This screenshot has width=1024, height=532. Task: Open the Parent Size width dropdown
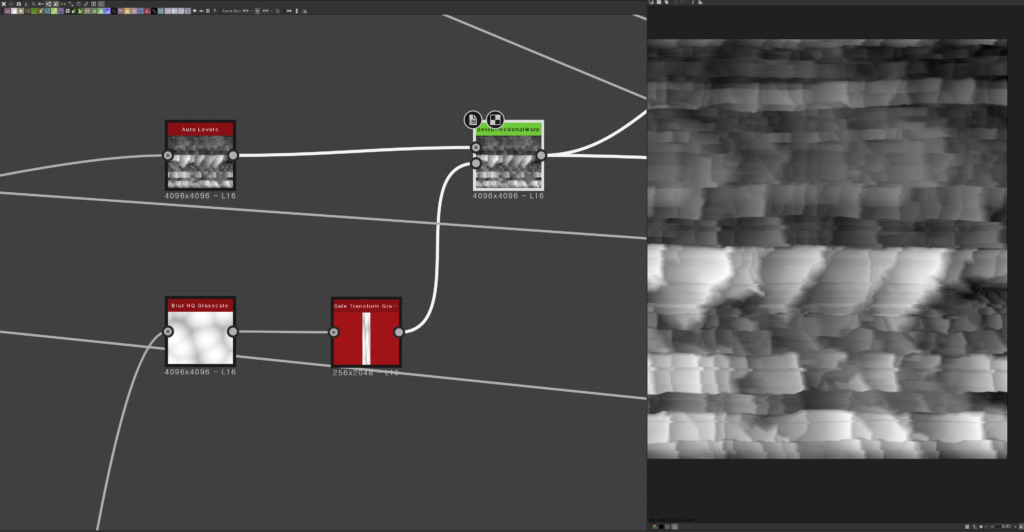pyautogui.click(x=248, y=10)
